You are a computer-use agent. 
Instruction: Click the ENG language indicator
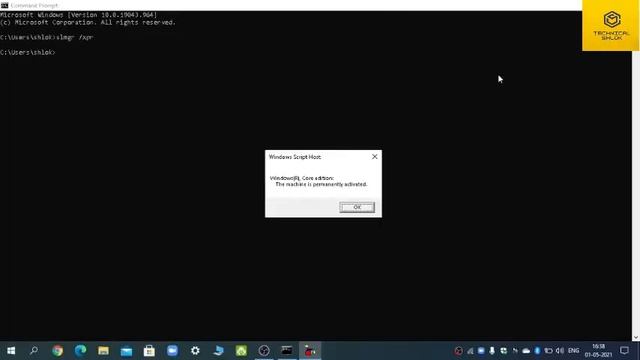point(573,351)
